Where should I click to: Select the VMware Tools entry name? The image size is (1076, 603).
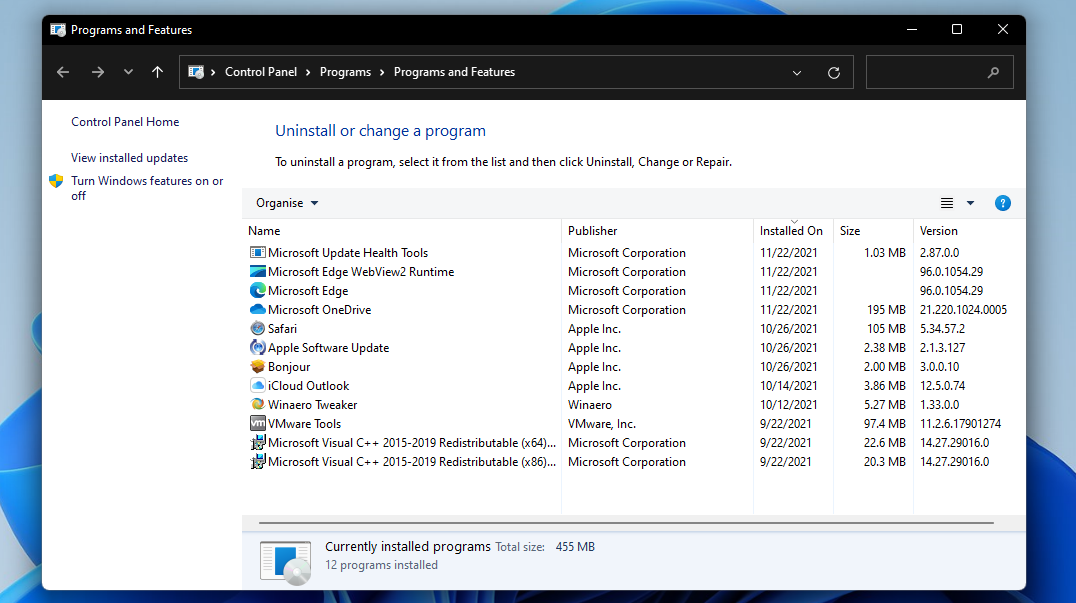tap(305, 424)
